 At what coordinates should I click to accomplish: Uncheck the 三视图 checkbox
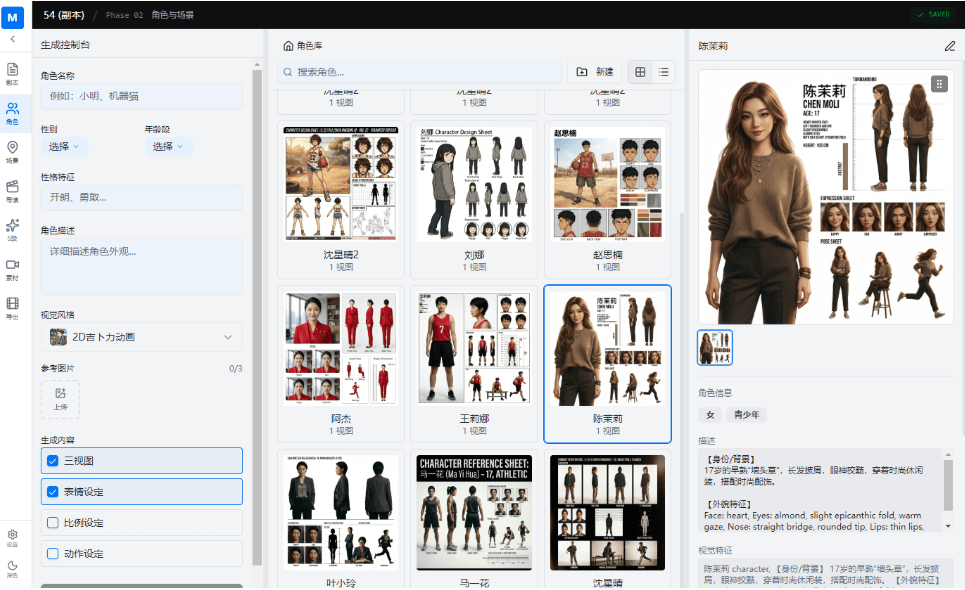53,461
